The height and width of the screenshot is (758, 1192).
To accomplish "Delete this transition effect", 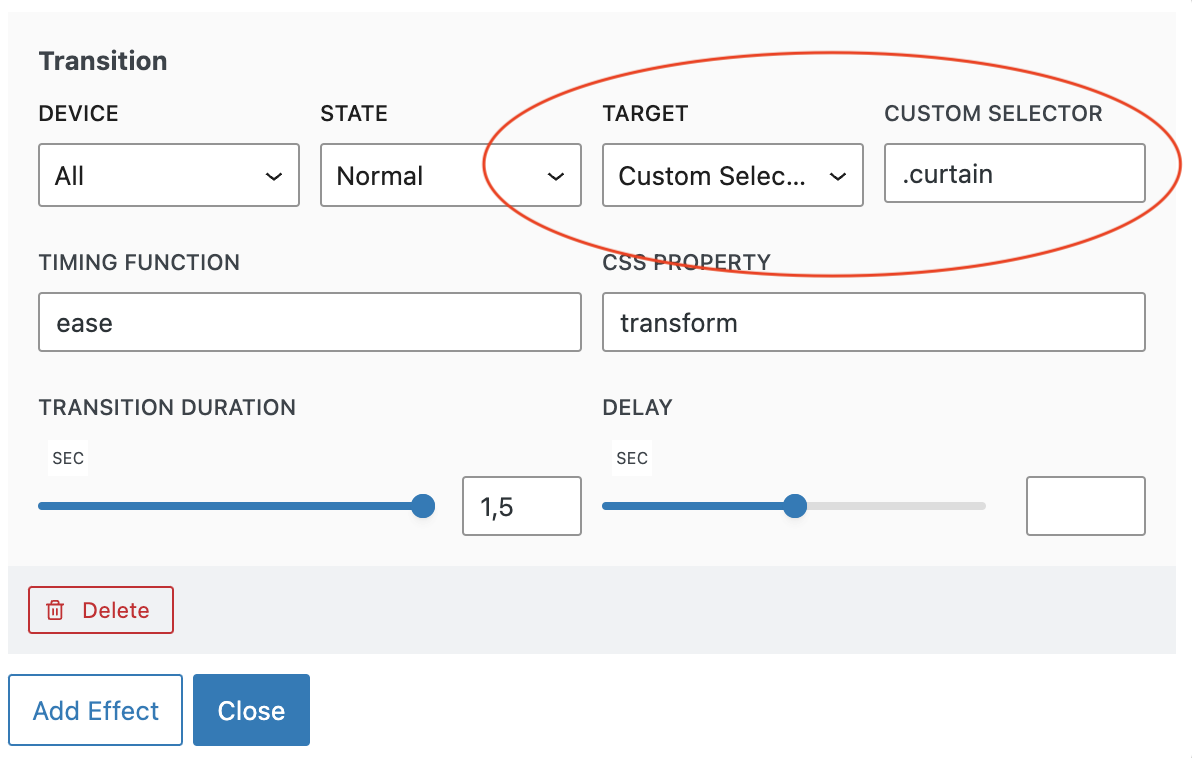I will [101, 611].
